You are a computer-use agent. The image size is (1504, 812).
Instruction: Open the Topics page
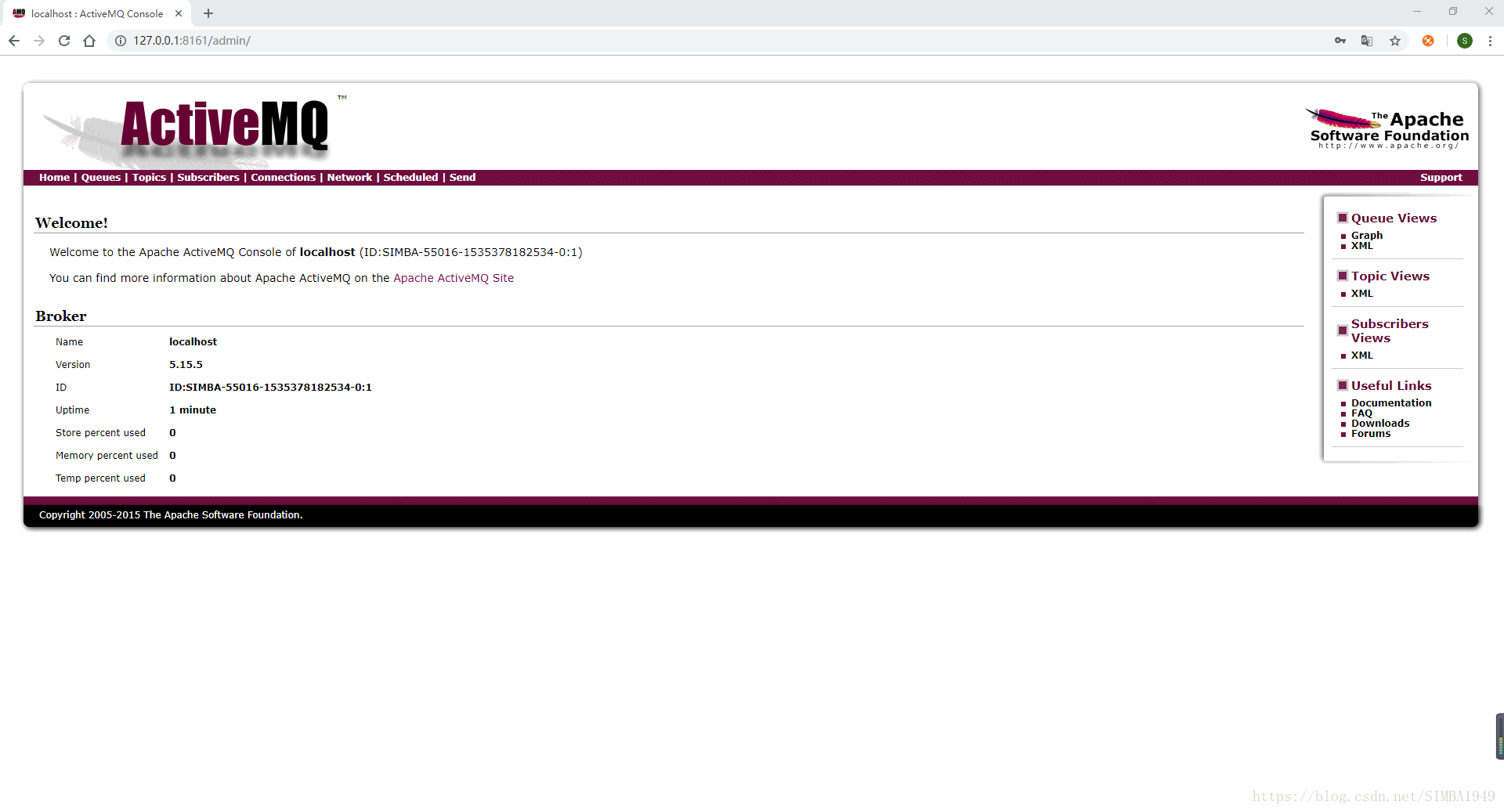[149, 178]
